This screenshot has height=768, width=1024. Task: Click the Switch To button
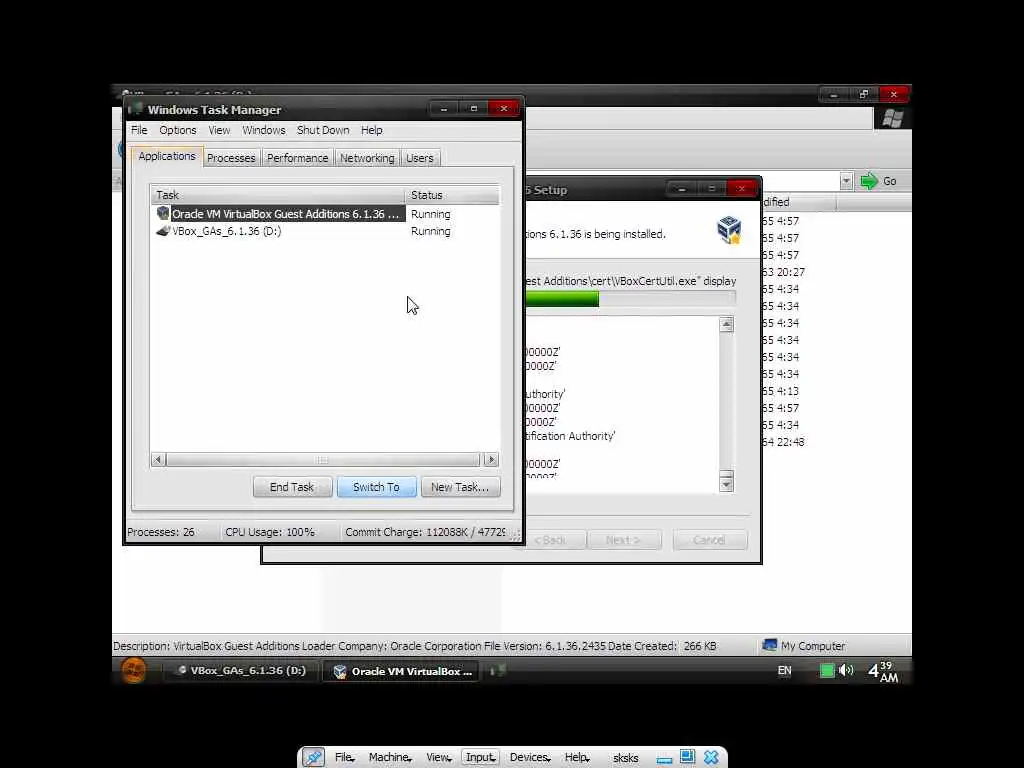click(376, 487)
